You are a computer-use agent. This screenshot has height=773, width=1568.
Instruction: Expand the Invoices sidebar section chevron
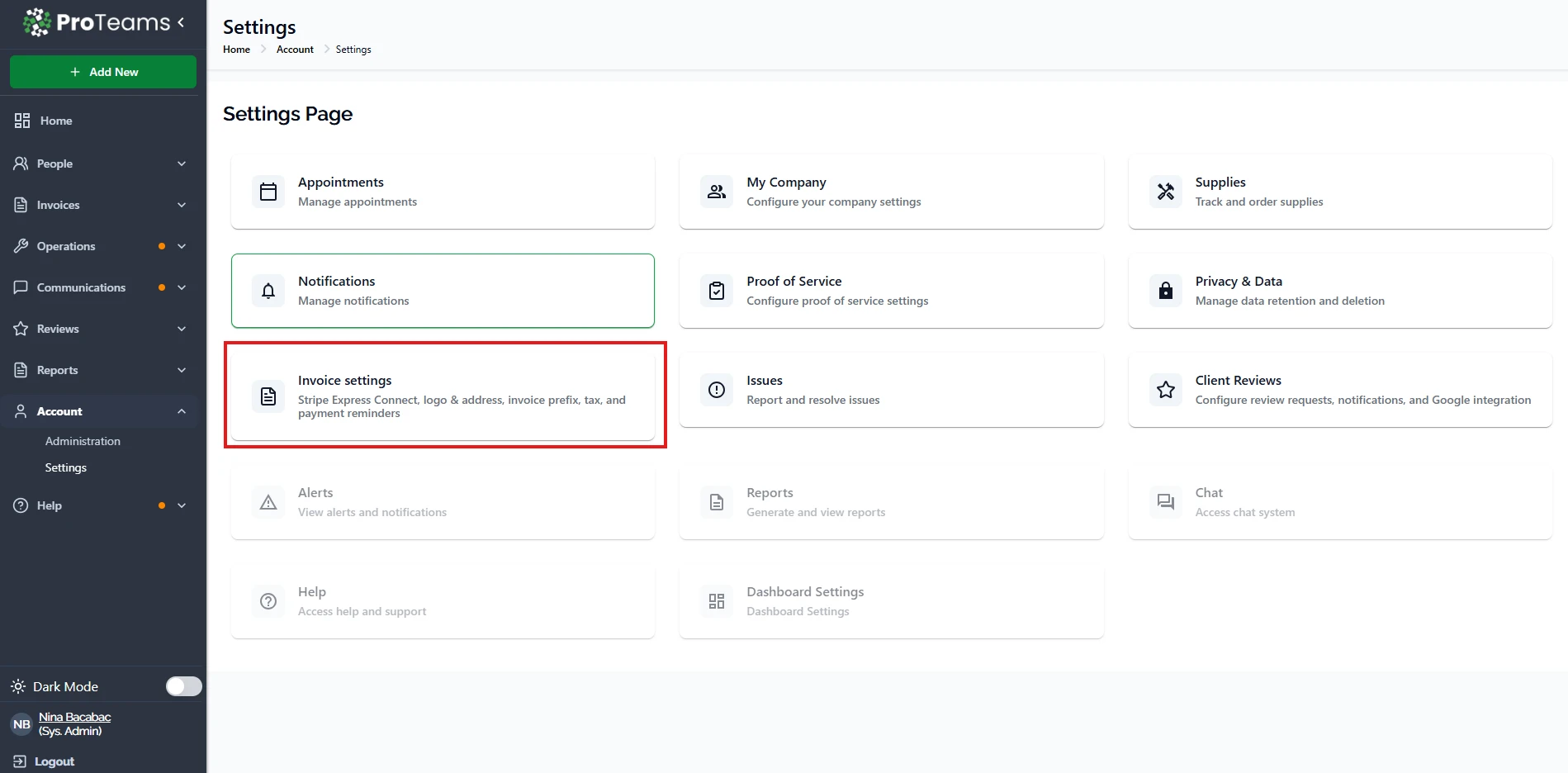(x=182, y=205)
